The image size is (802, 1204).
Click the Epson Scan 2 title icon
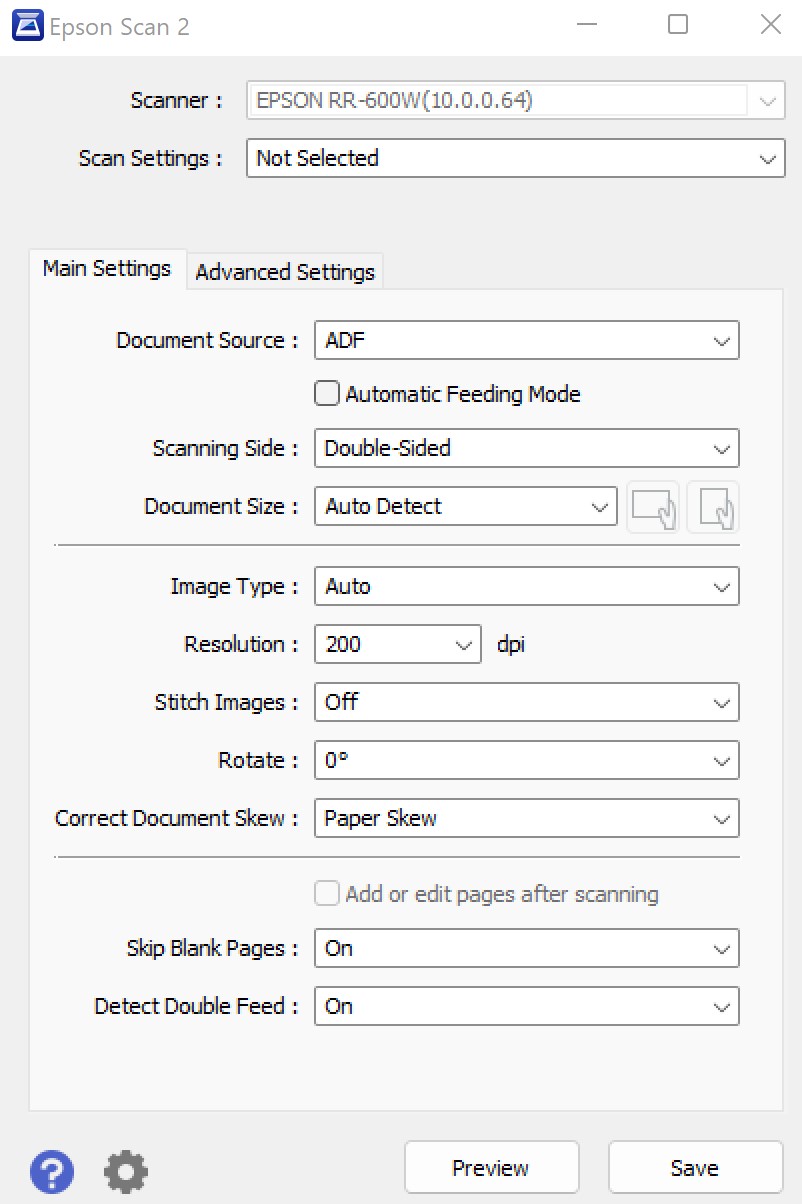(x=27, y=26)
